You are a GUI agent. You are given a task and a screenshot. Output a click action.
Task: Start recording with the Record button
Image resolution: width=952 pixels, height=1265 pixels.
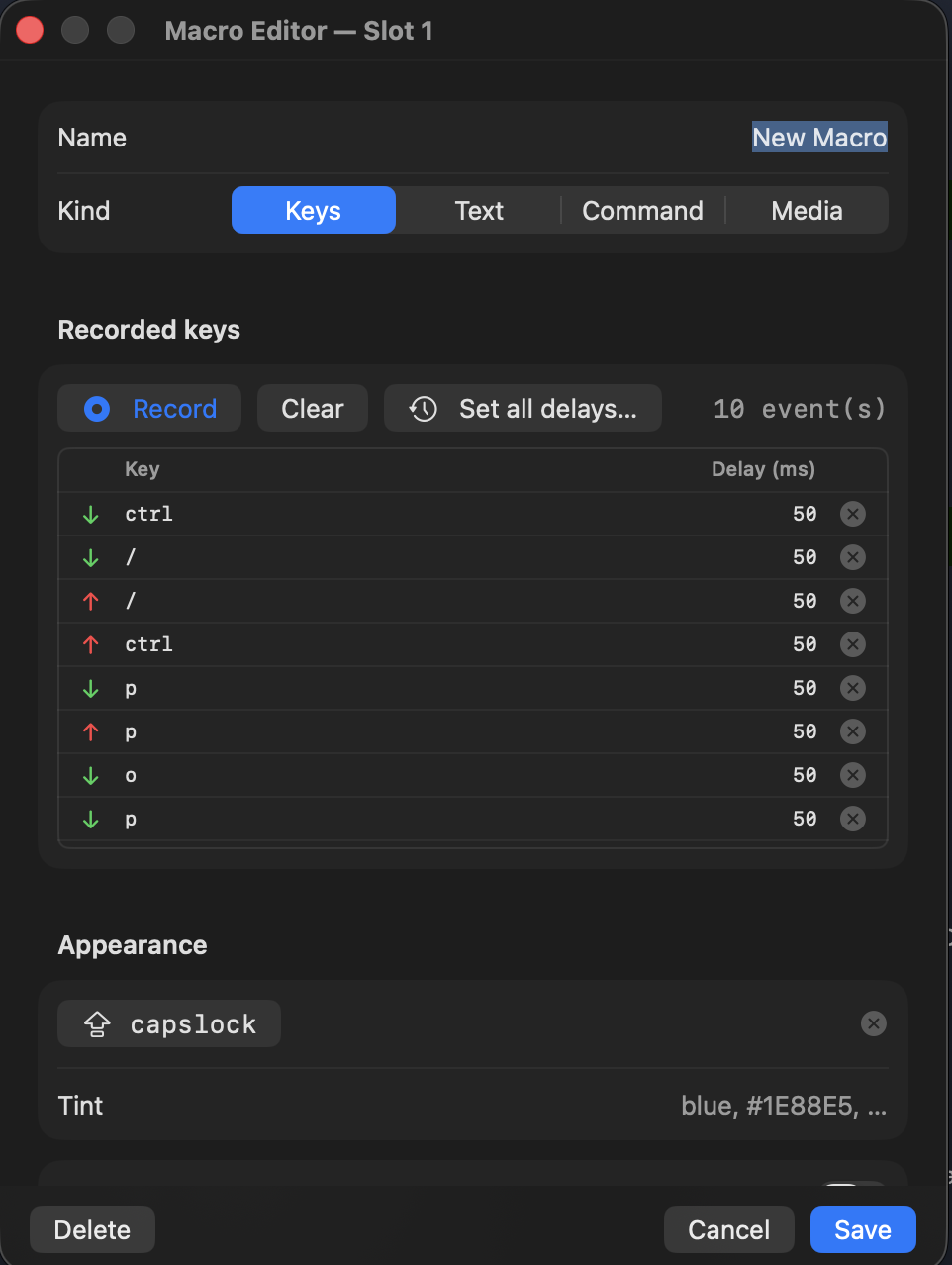tap(149, 408)
